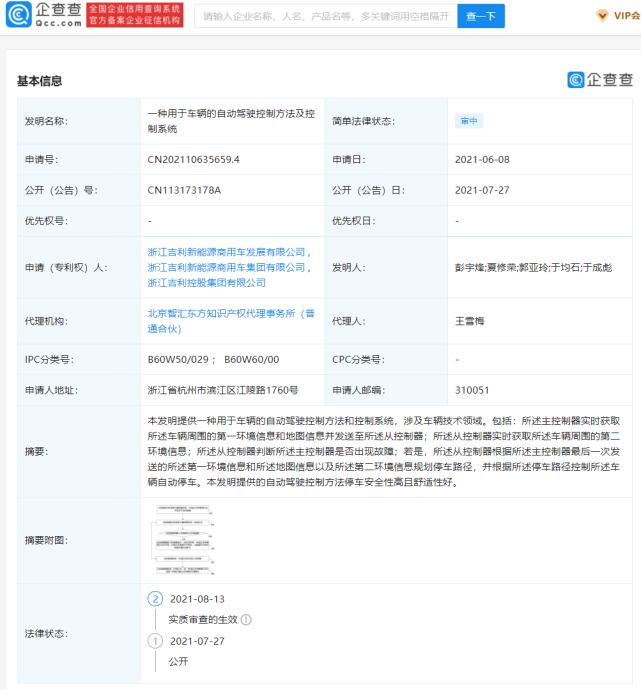
Task: Click the 简单法律状态 label cell
Action: (x=386, y=121)
